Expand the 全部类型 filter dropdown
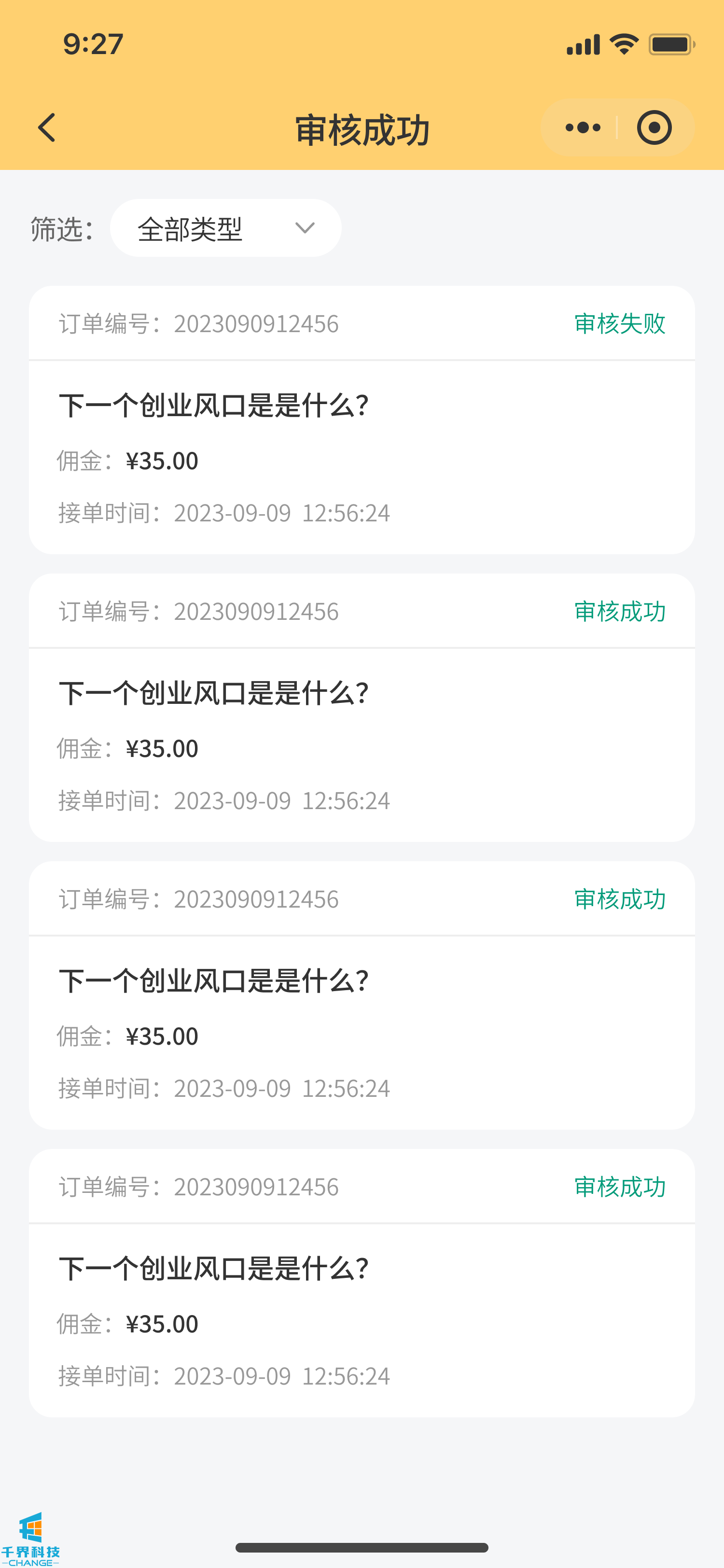 (225, 228)
